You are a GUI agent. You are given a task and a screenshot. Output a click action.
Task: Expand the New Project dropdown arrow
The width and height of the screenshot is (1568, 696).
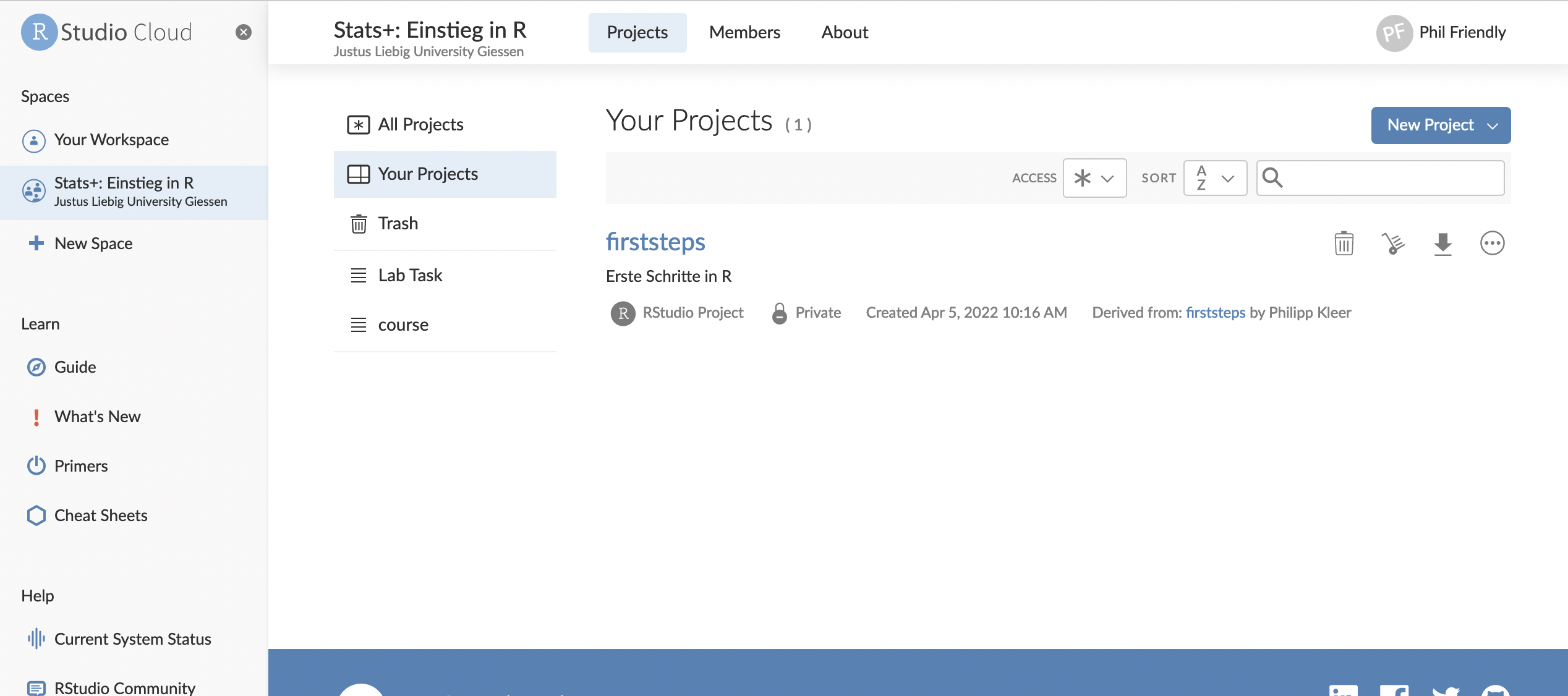[1492, 126]
